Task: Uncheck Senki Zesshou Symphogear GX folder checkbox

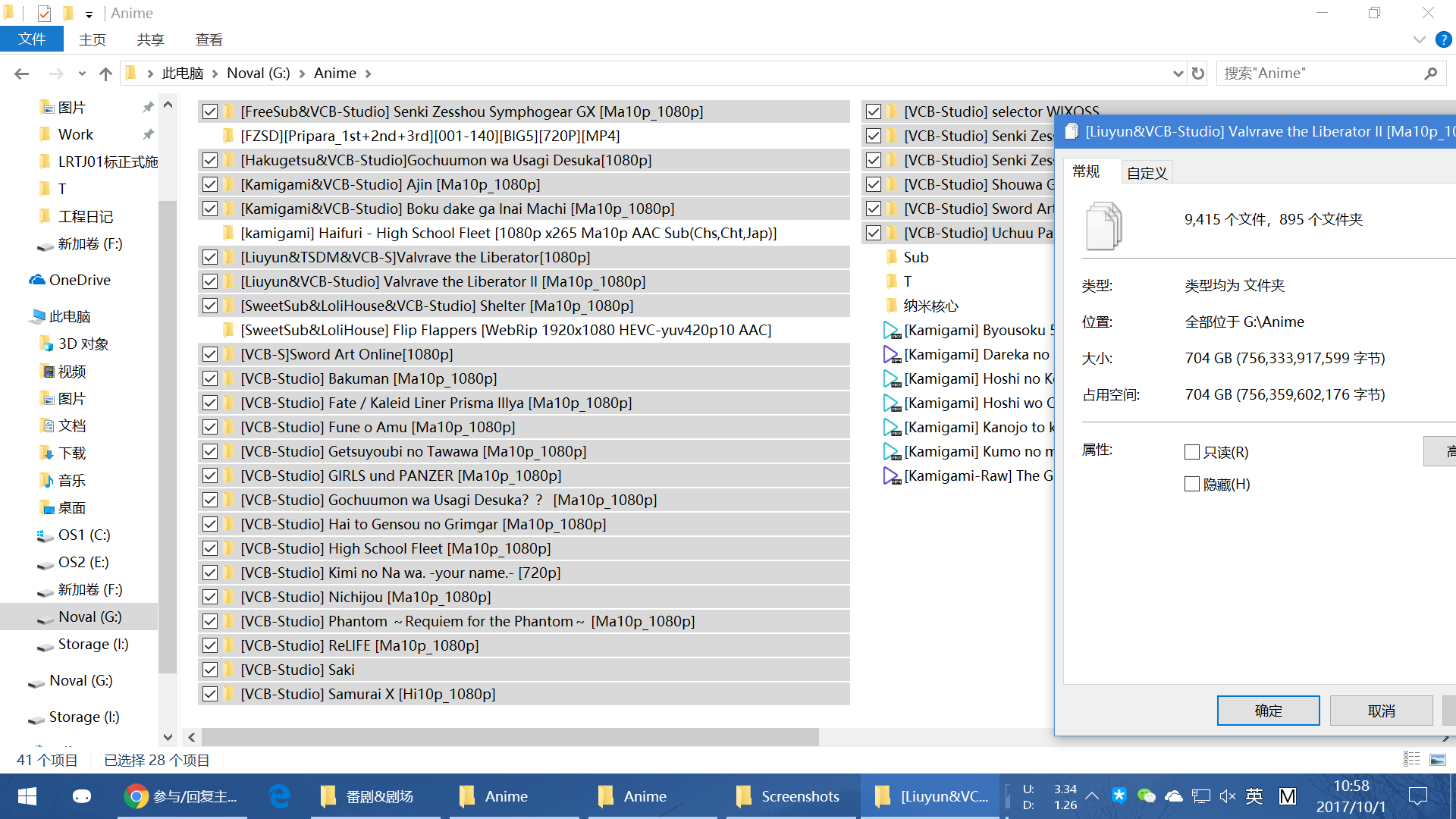Action: click(x=210, y=111)
